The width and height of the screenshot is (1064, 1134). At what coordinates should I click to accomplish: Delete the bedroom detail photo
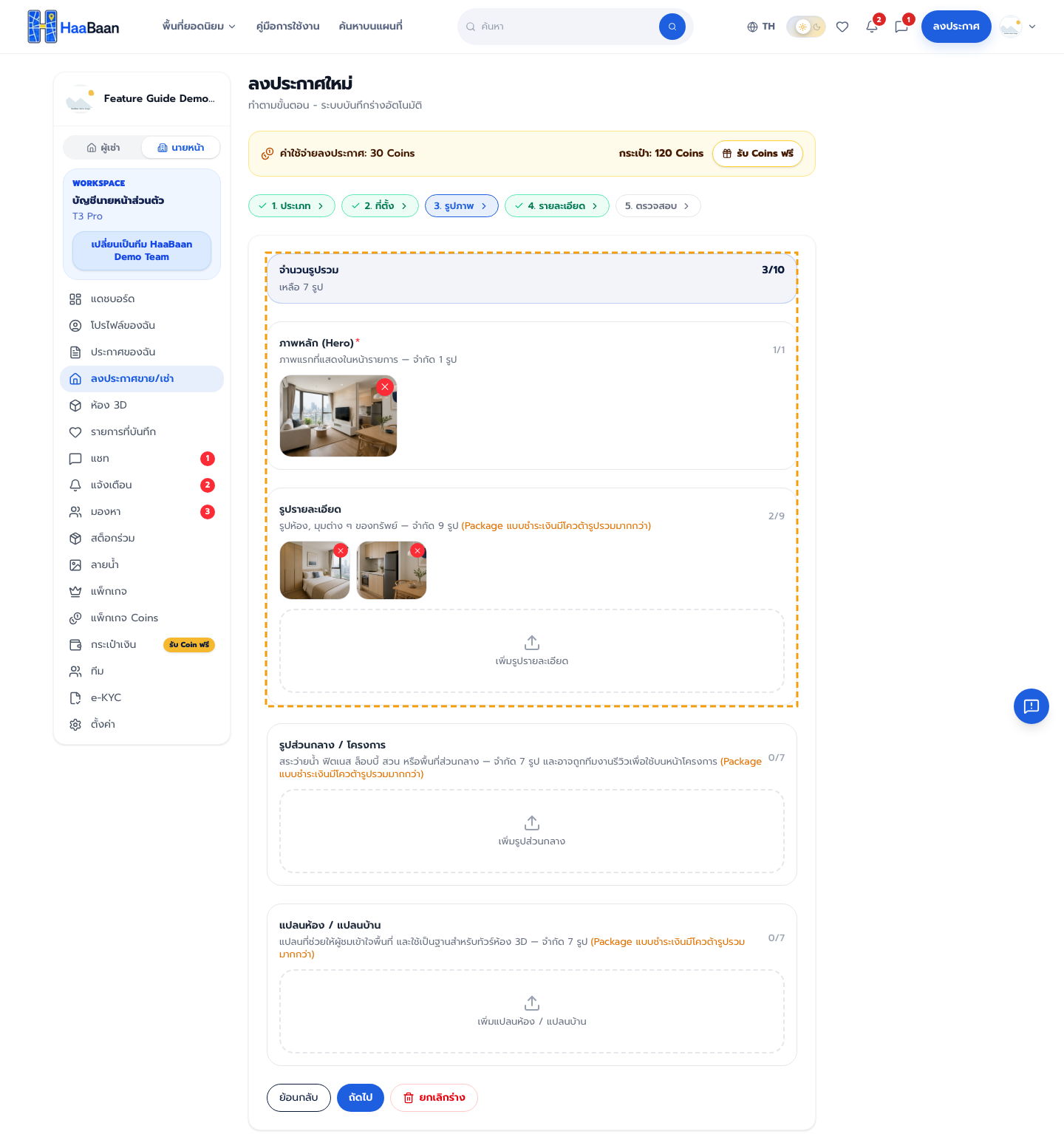[341, 550]
